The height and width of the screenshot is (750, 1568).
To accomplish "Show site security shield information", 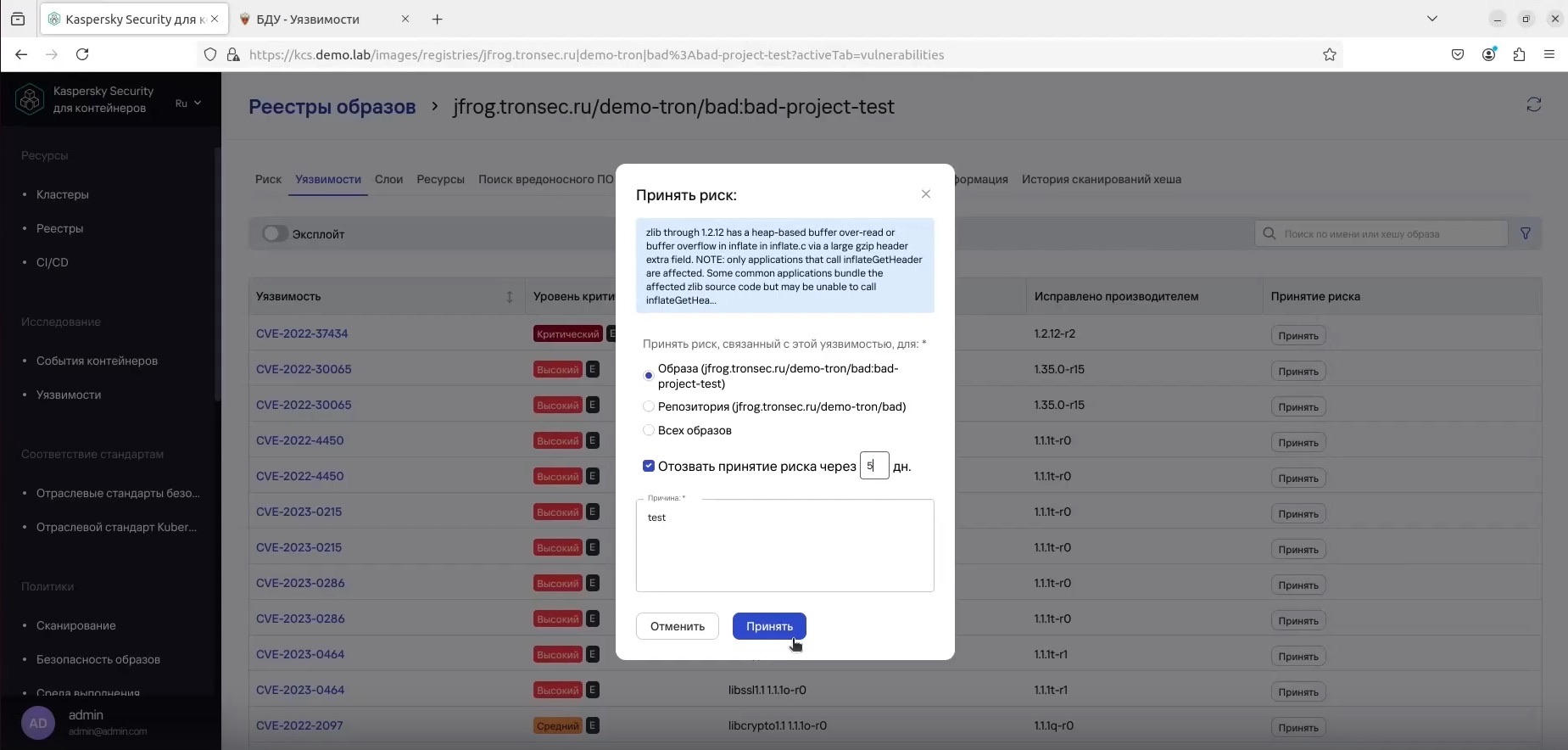I will 210,54.
